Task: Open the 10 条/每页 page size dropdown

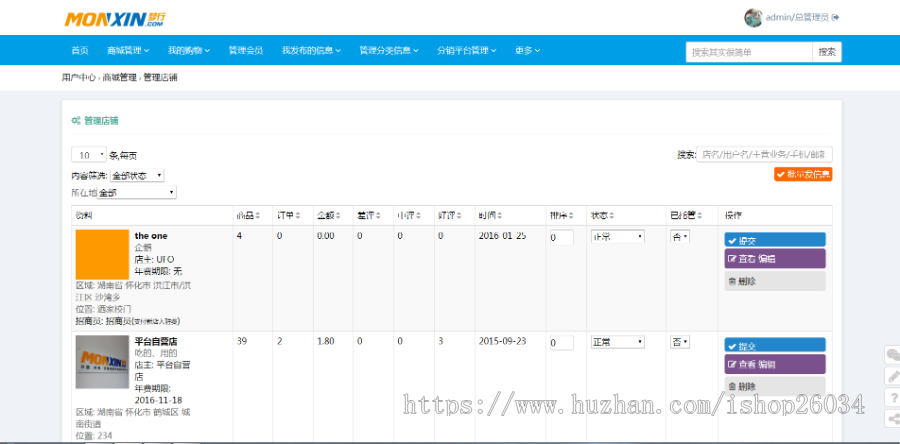Action: click(89, 155)
